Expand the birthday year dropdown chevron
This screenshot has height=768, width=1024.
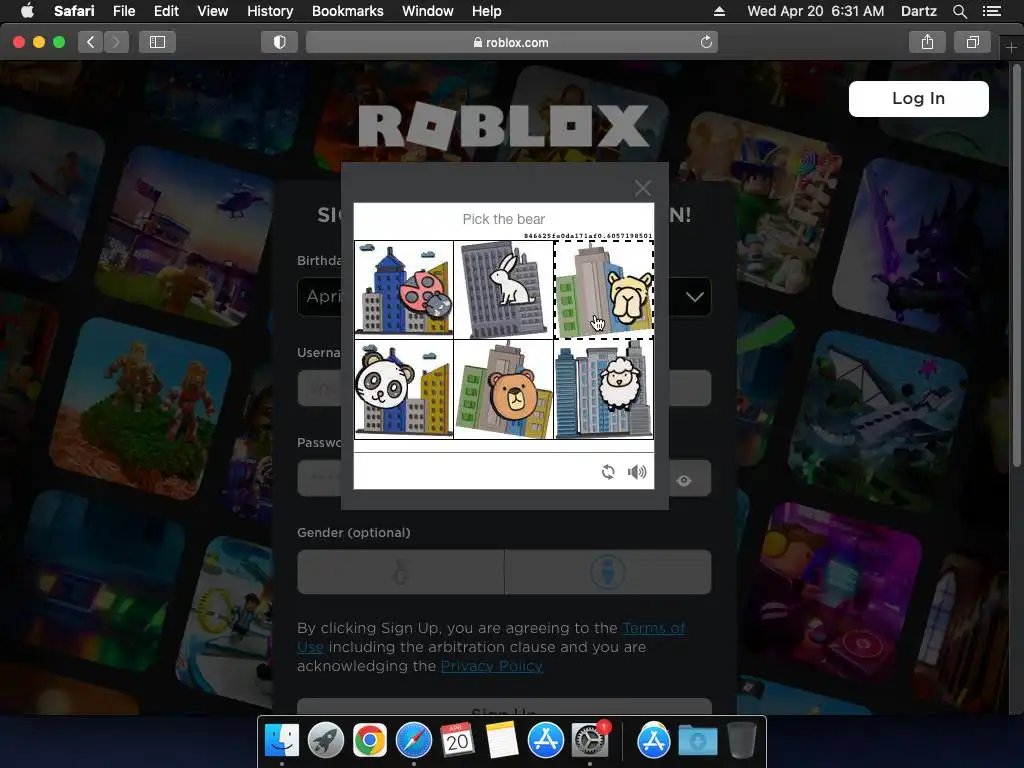coord(694,297)
